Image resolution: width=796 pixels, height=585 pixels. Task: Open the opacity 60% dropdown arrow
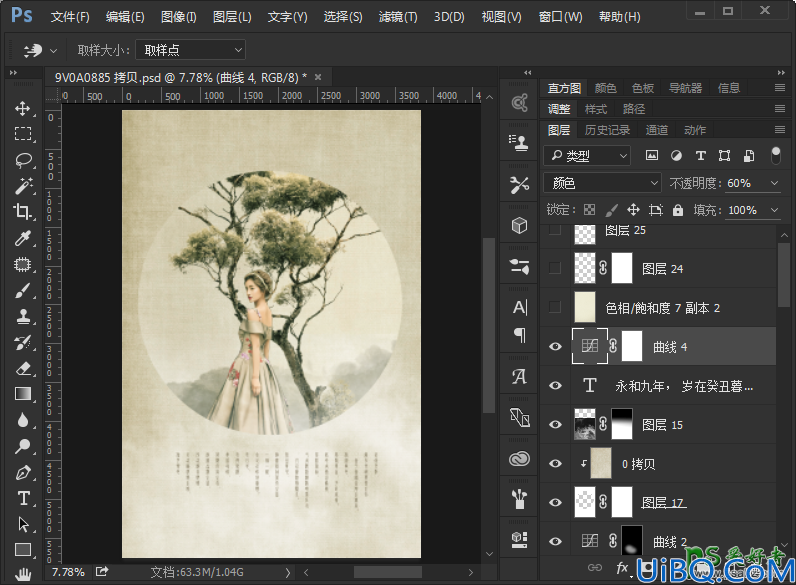coord(774,183)
